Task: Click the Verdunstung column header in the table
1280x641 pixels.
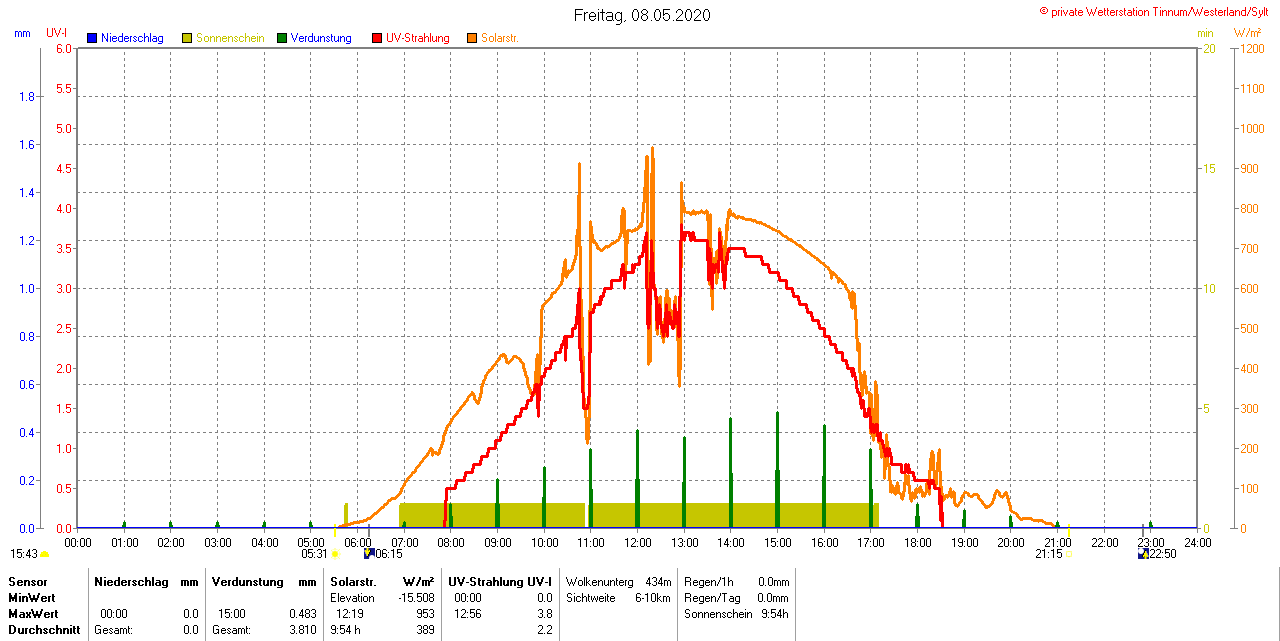Action: 246,582
